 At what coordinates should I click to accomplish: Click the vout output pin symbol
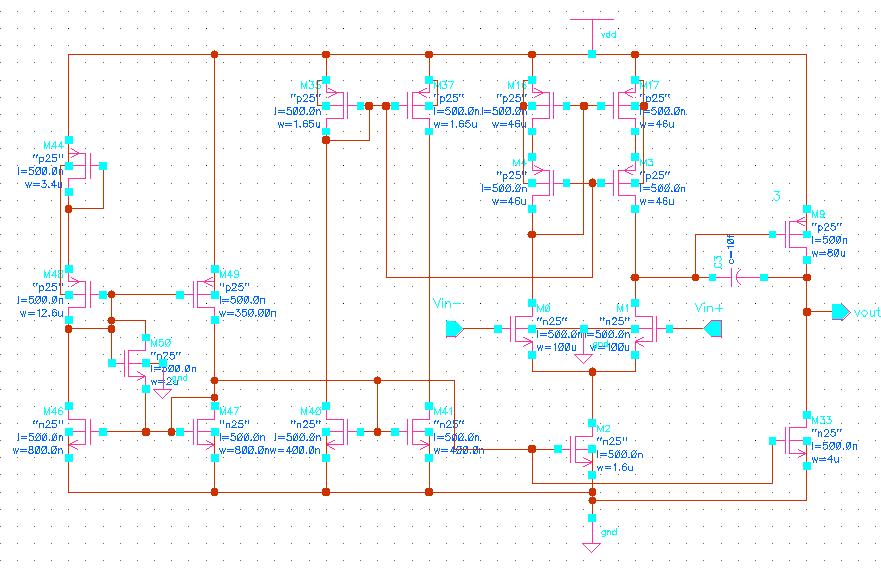[841, 312]
